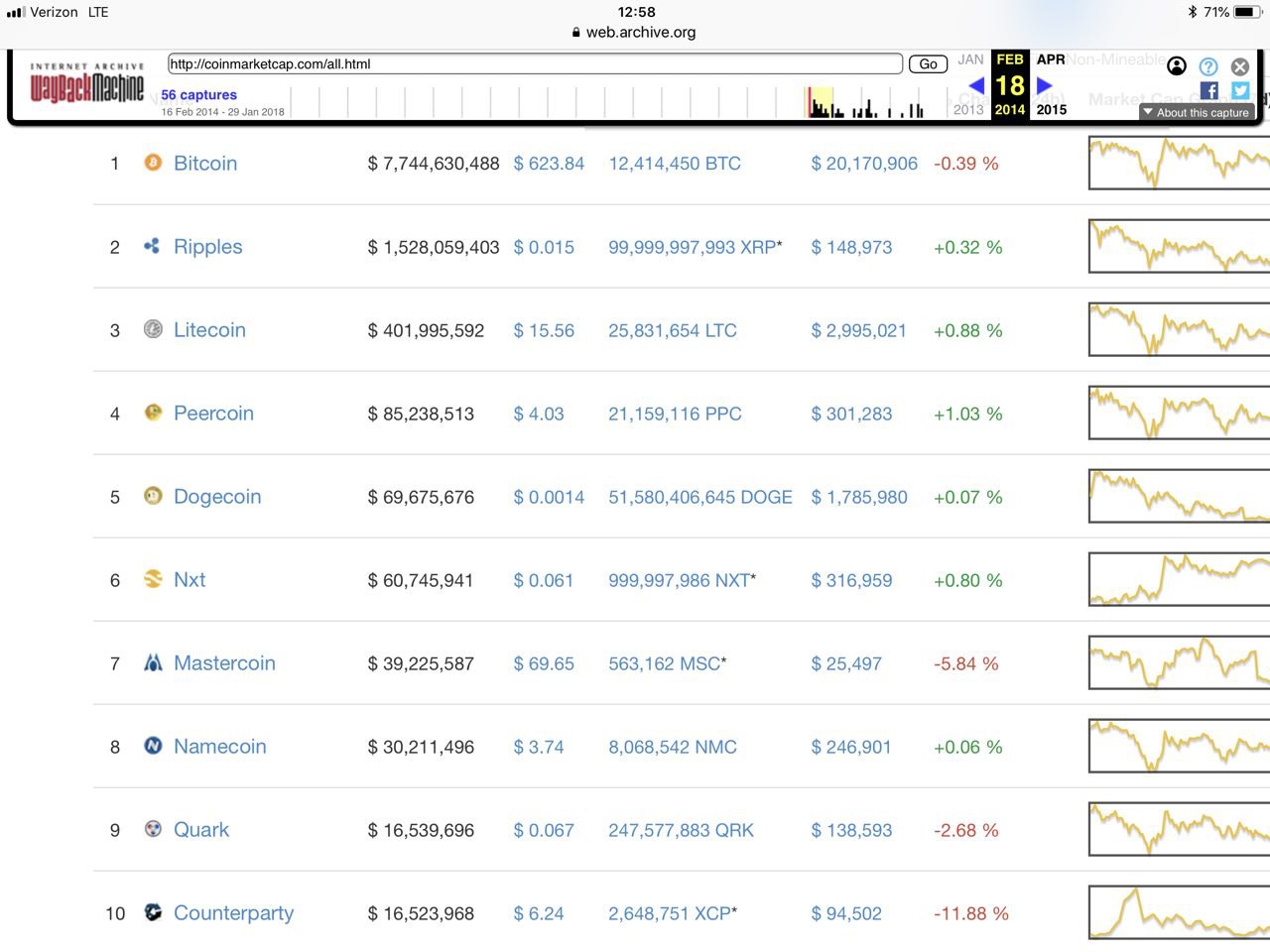Click supply 247,577,883 QRK
Viewport: 1270px width, 952px height.
pyautogui.click(x=681, y=830)
